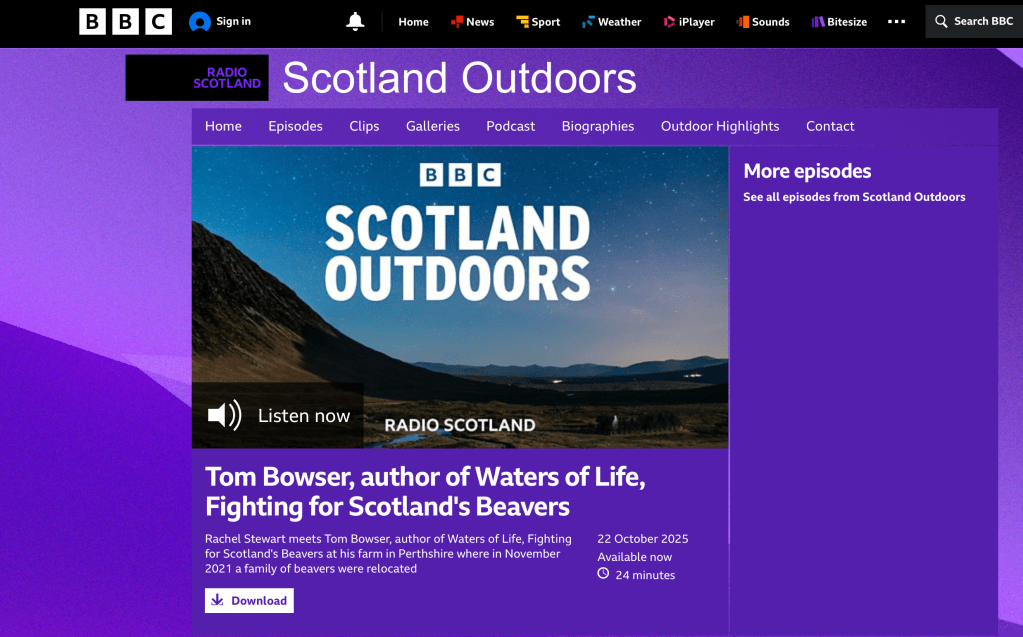Expand the more options ellipsis menu
This screenshot has width=1023, height=637.
(x=896, y=22)
